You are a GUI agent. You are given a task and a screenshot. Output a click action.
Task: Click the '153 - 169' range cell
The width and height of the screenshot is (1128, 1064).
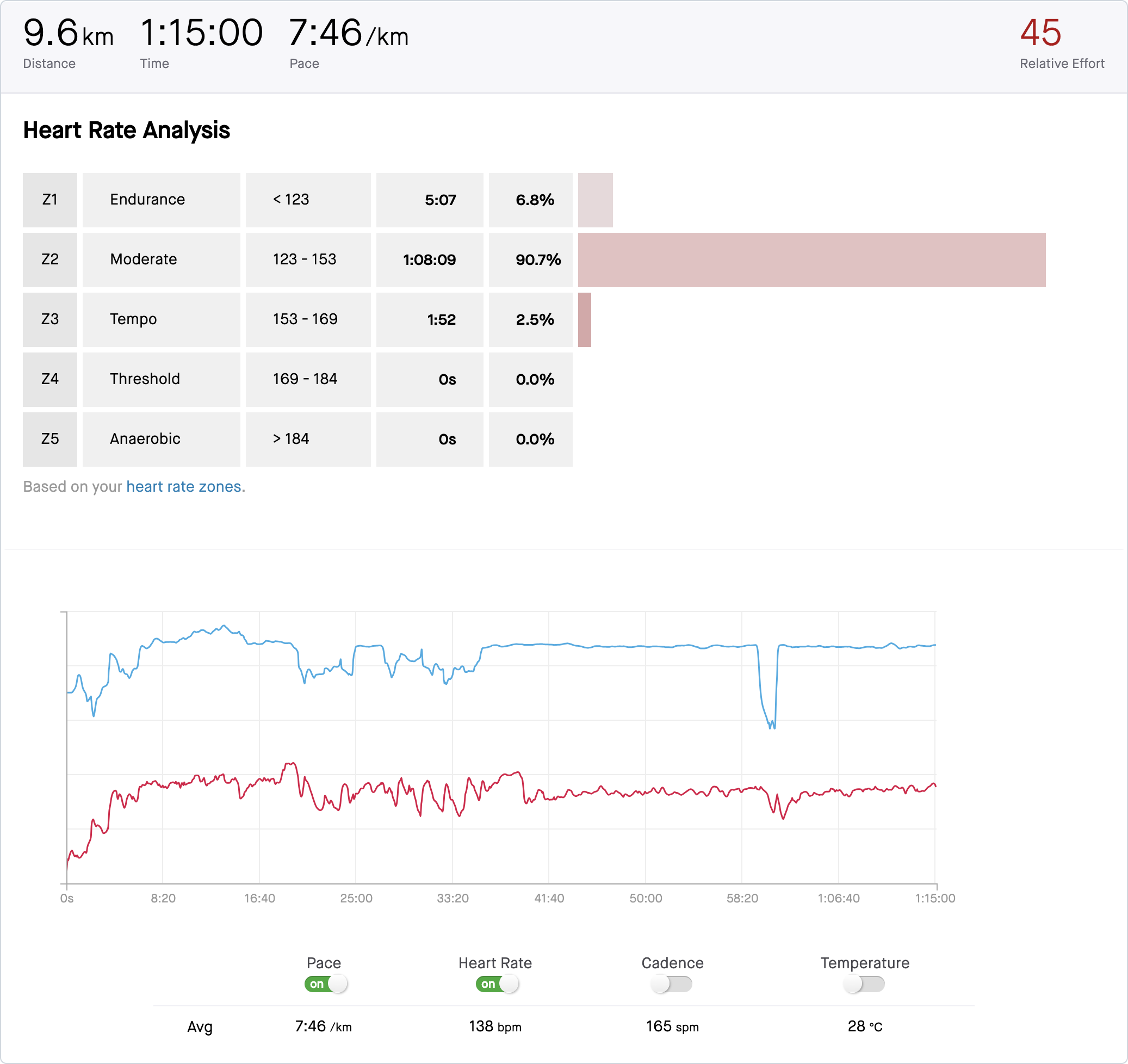pyautogui.click(x=308, y=319)
